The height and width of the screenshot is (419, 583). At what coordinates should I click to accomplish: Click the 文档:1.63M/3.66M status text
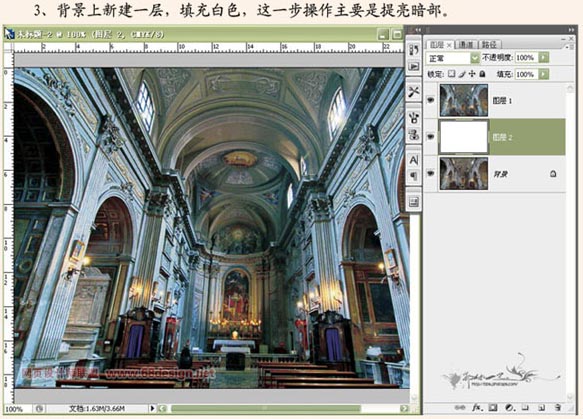point(97,409)
